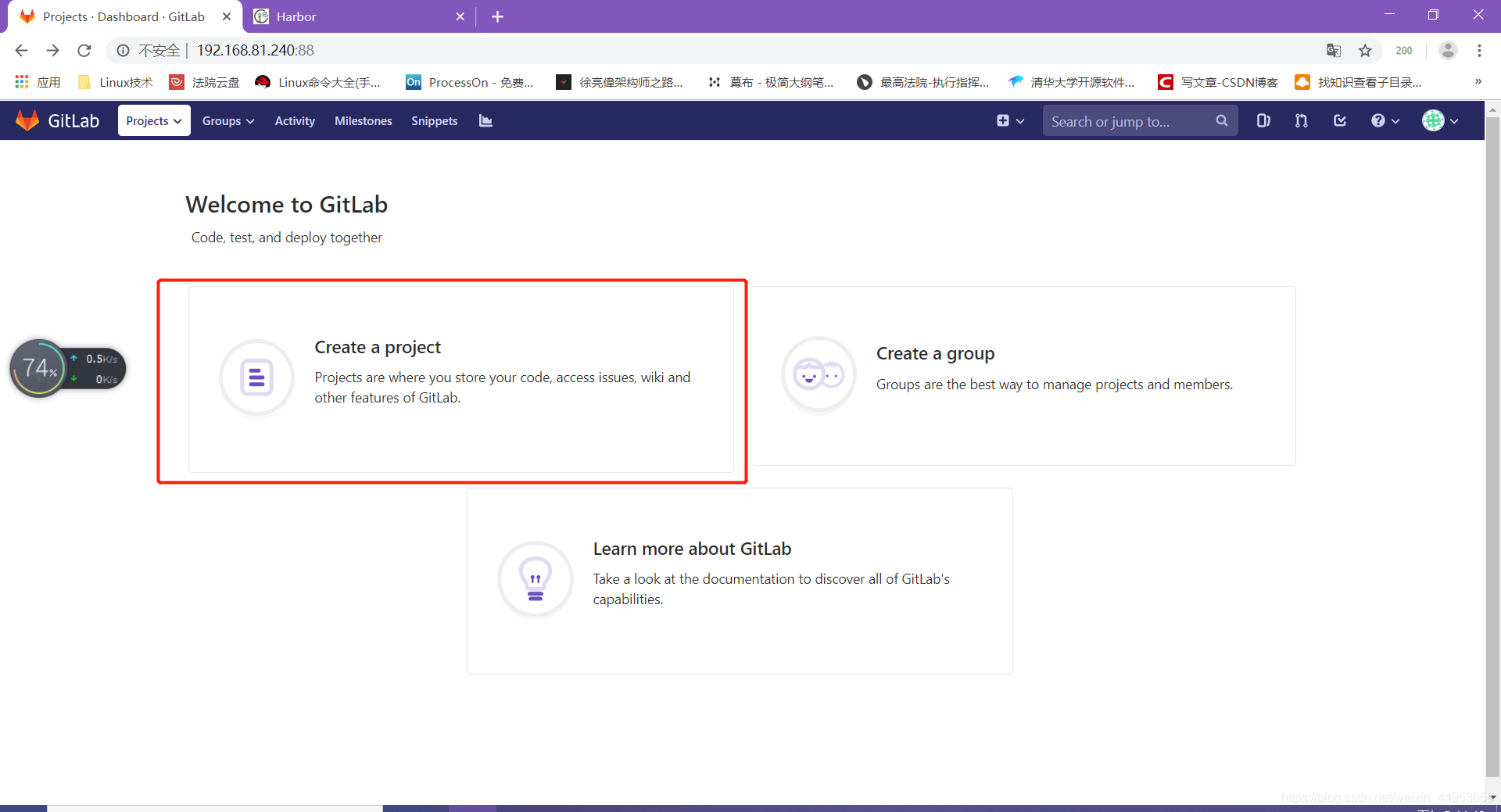Screen dimensions: 1501x812
Task: Open the Help question mark menu
Action: click(x=1385, y=120)
